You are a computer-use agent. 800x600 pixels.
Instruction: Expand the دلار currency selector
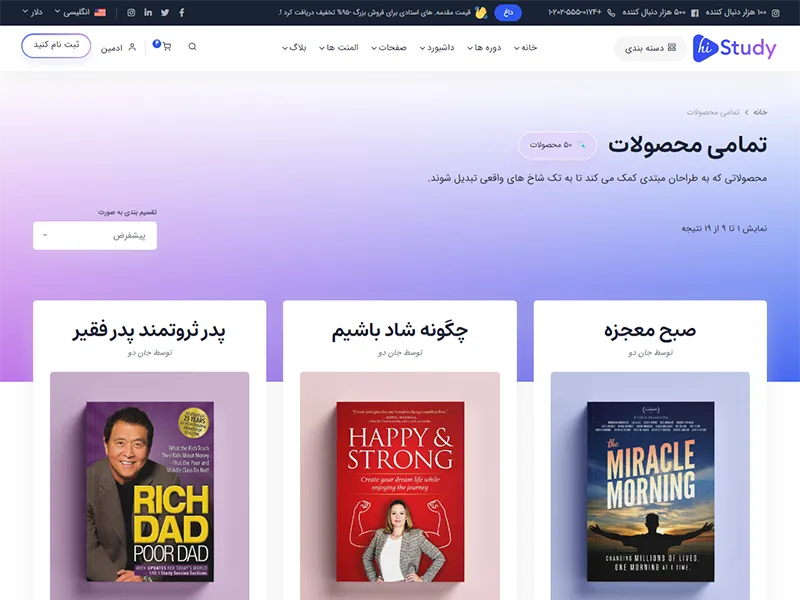32,12
